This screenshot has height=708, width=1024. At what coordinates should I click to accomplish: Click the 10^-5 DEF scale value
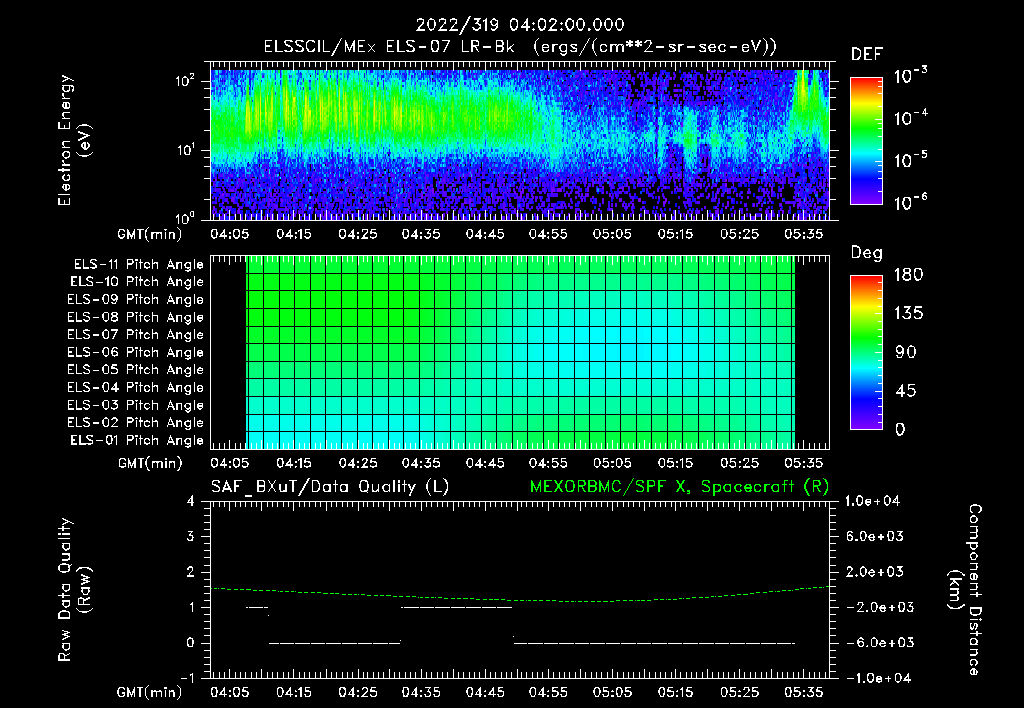click(910, 160)
